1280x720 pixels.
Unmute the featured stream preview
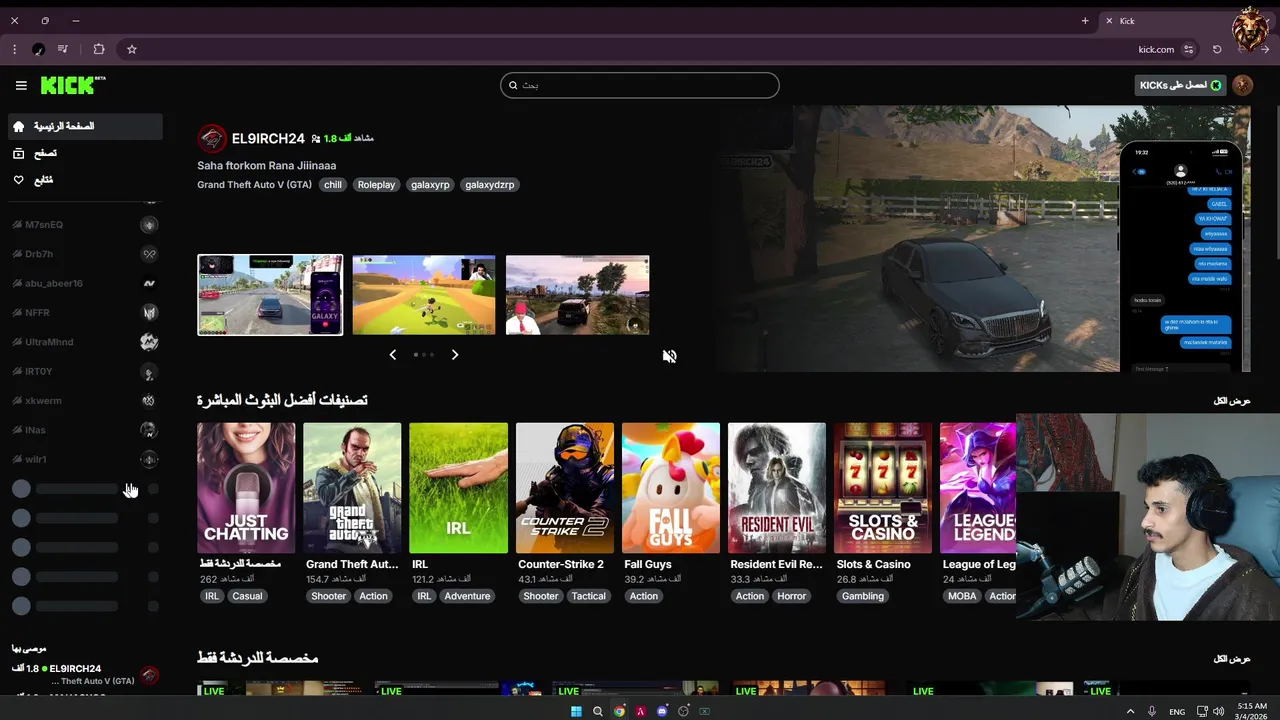tap(669, 356)
